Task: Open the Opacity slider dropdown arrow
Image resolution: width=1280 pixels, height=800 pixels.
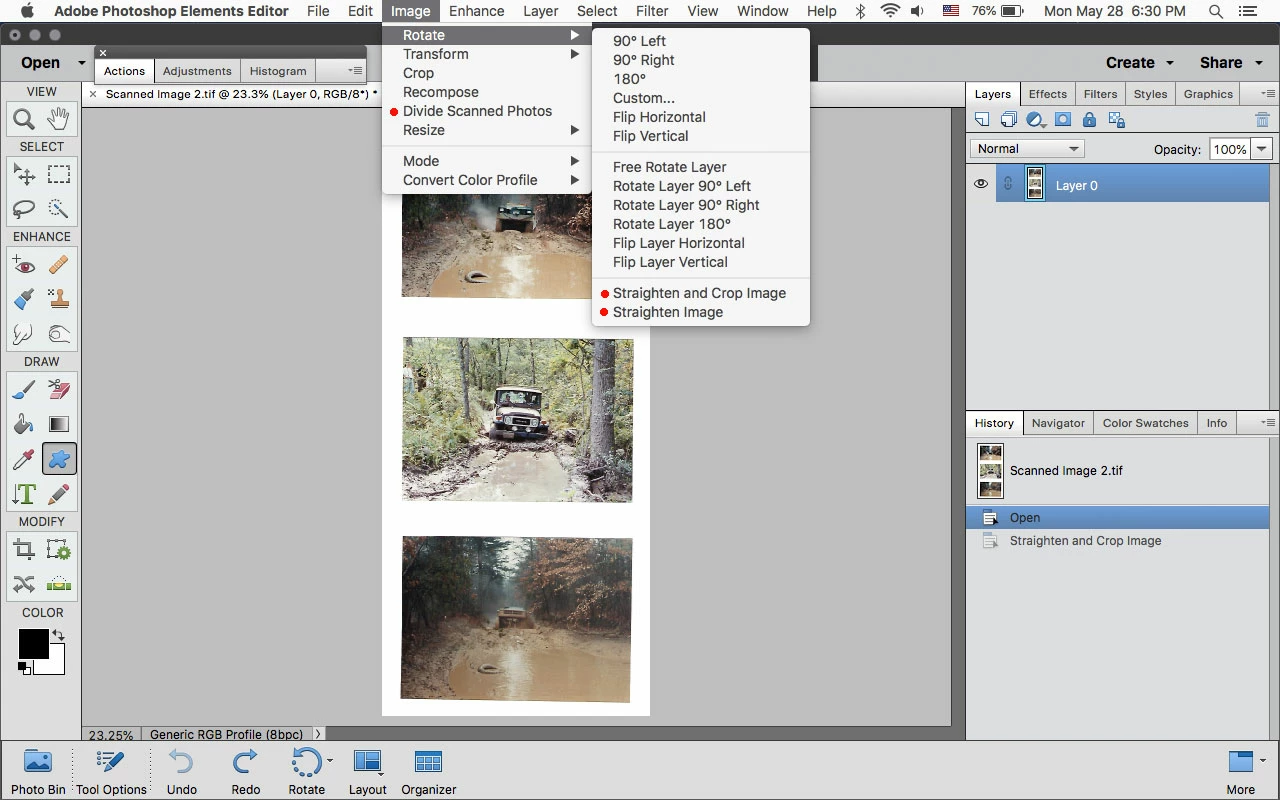Action: pos(1261,149)
